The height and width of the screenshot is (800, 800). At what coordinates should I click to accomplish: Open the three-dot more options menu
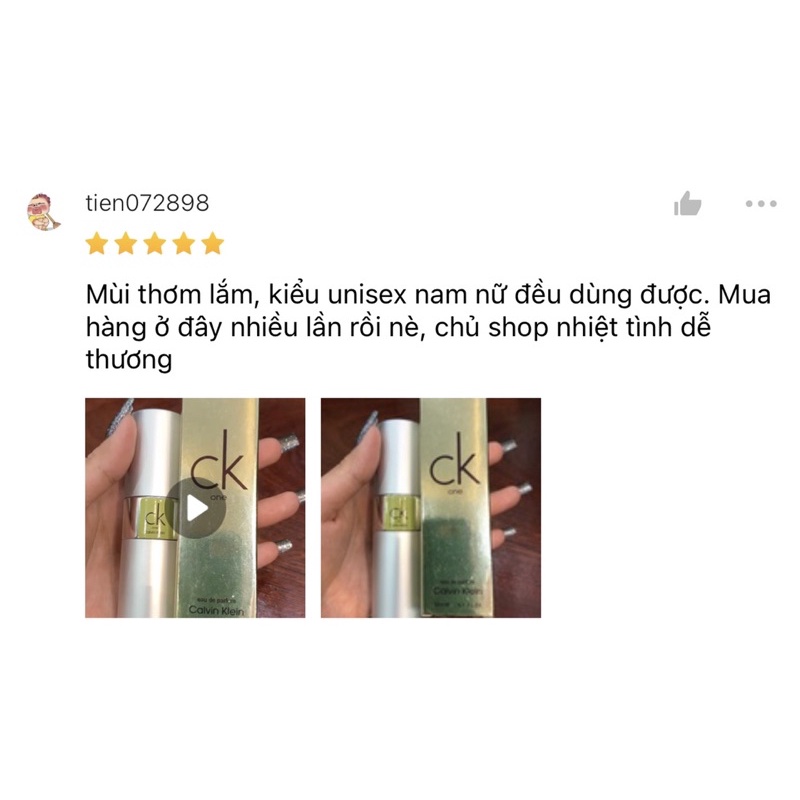[x=761, y=204]
